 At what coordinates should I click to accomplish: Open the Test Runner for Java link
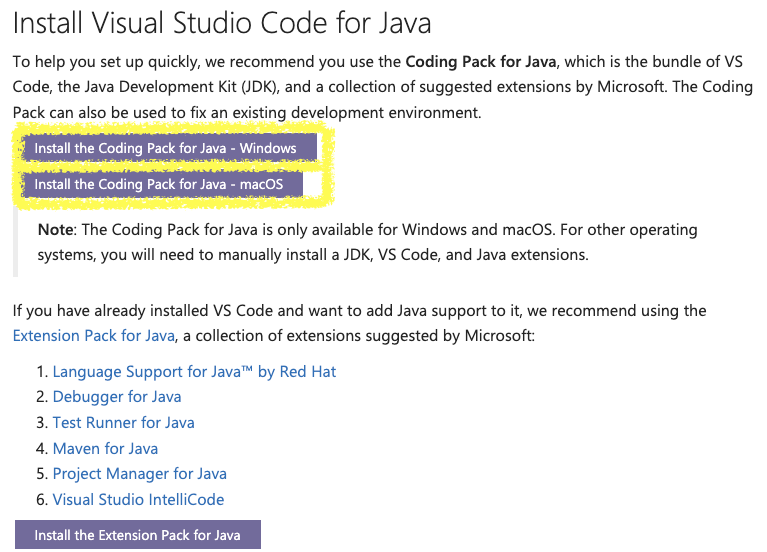123,422
